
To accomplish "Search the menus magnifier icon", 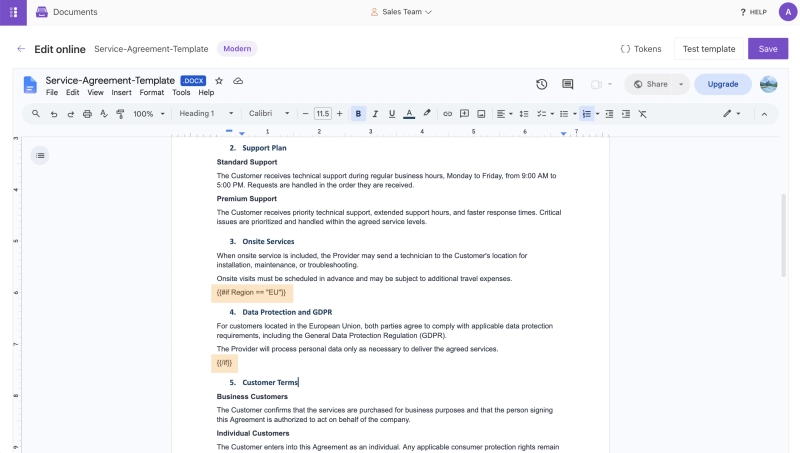I will 36,114.
